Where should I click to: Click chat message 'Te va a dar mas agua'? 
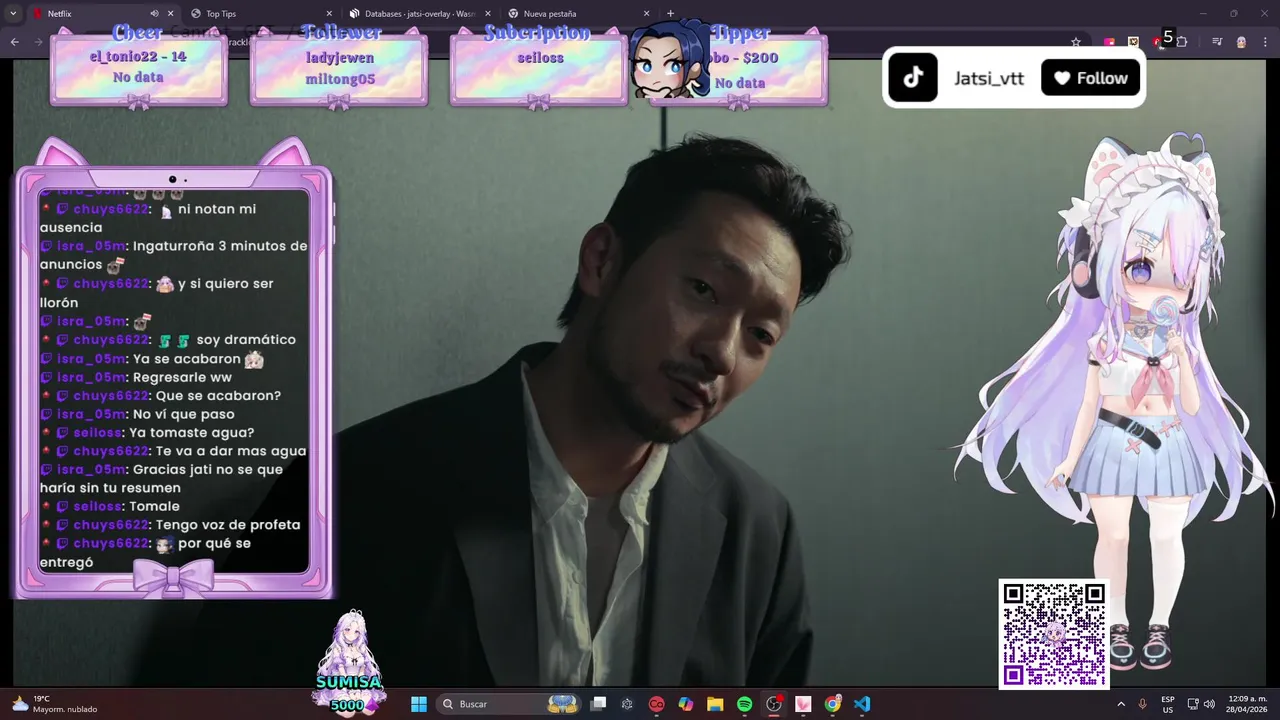click(x=231, y=451)
